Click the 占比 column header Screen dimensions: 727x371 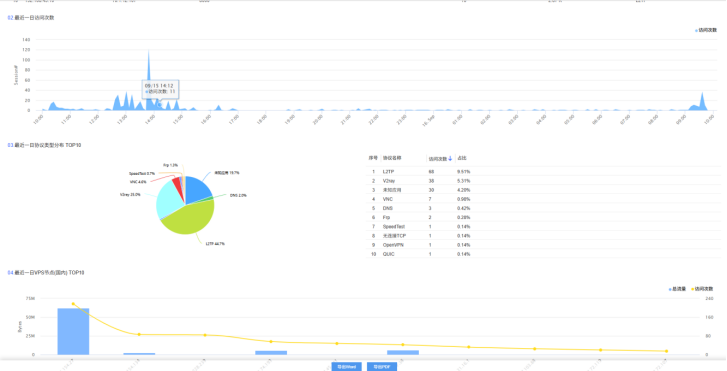[x=462, y=159]
